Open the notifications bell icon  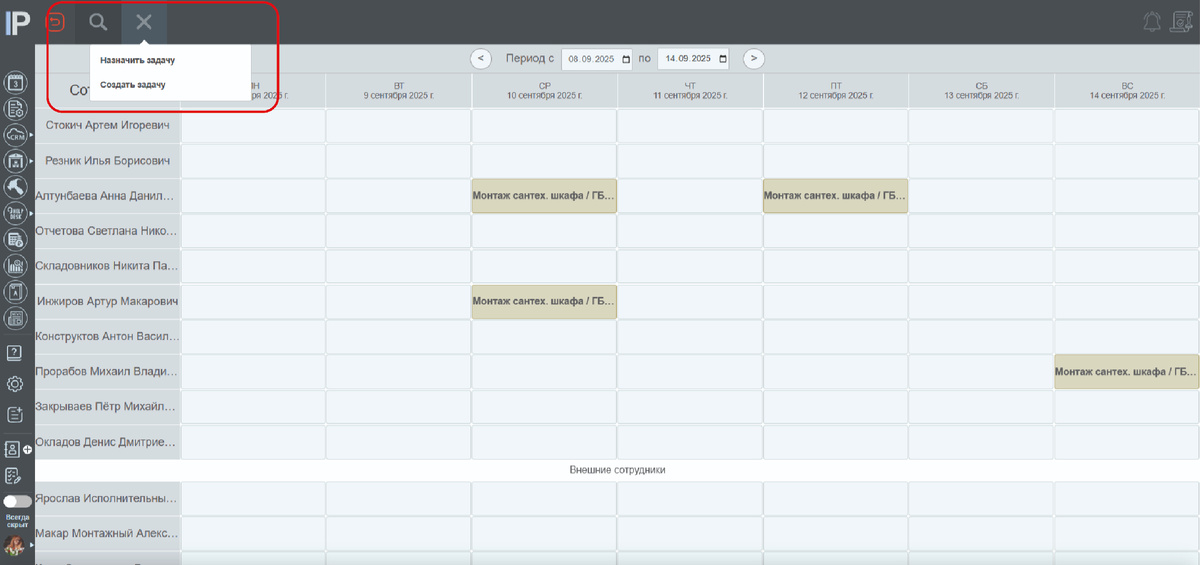pos(1153,22)
